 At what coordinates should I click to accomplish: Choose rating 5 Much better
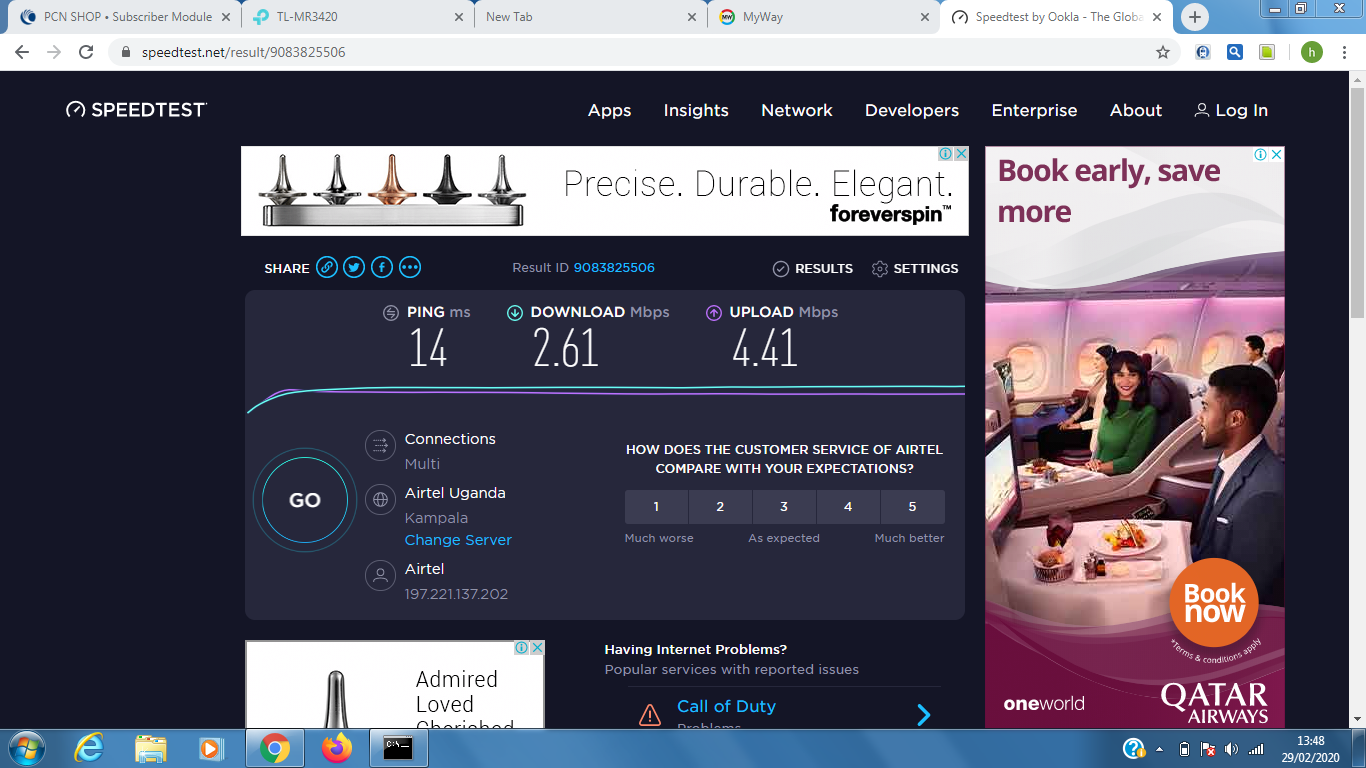(912, 507)
